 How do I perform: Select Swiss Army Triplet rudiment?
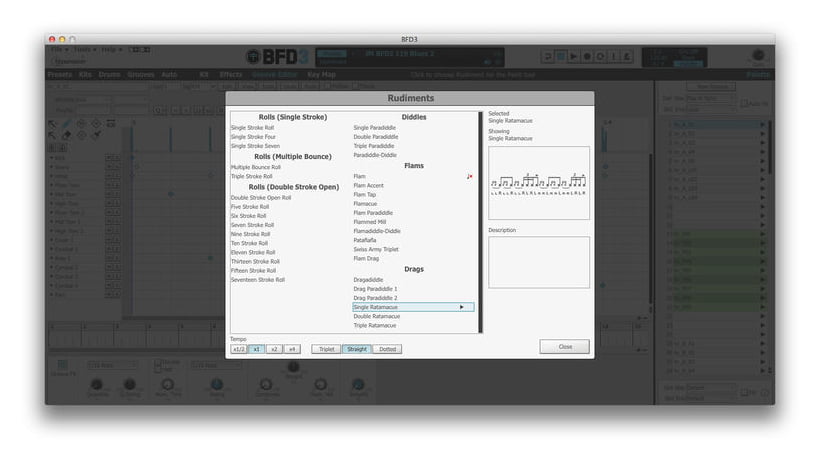[376, 250]
